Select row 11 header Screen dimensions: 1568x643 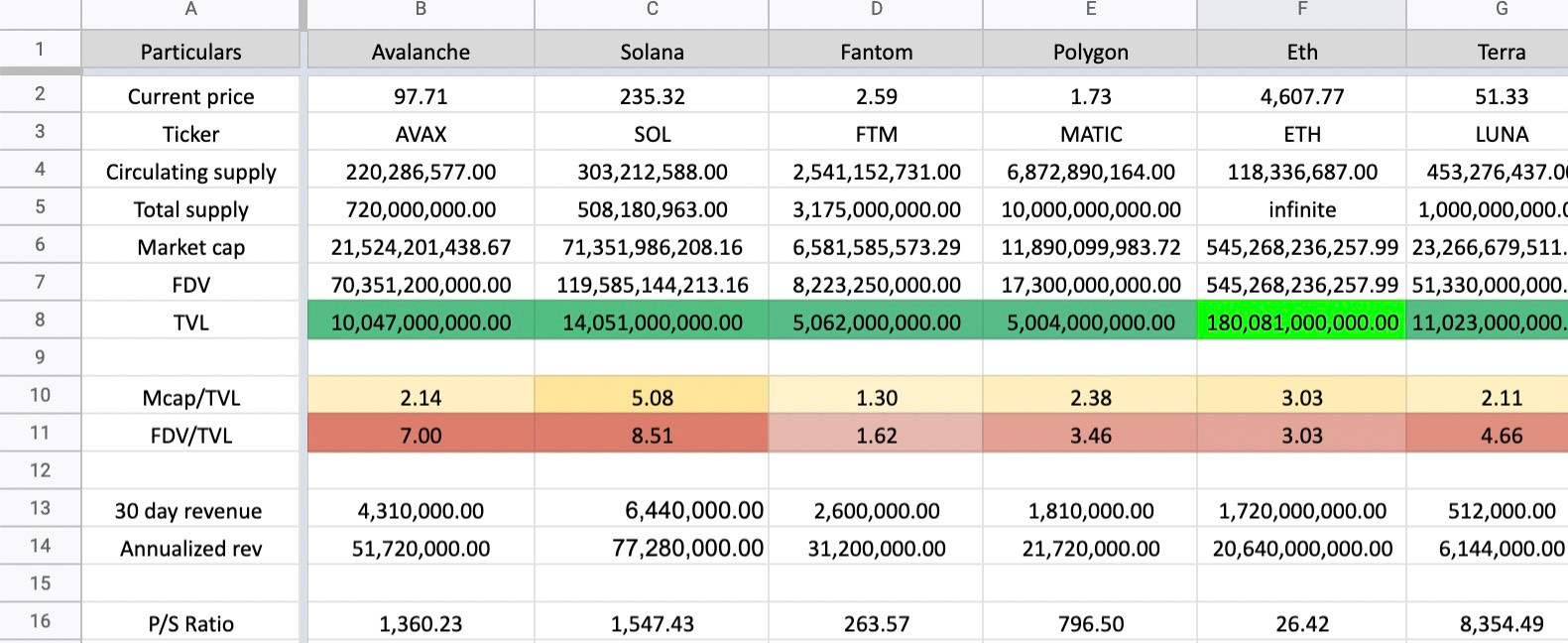coord(40,434)
